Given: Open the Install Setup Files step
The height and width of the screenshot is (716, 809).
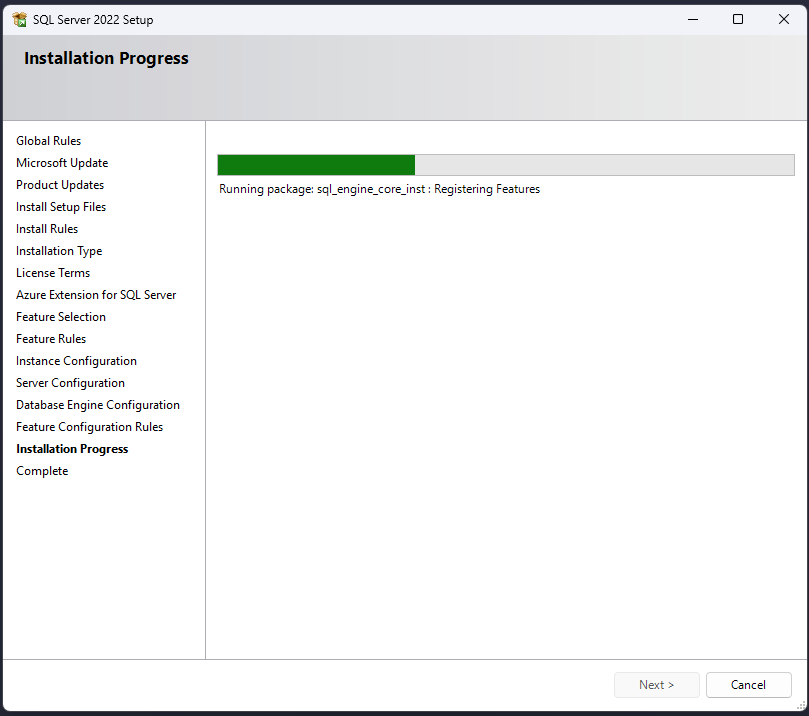Looking at the screenshot, I should [61, 207].
